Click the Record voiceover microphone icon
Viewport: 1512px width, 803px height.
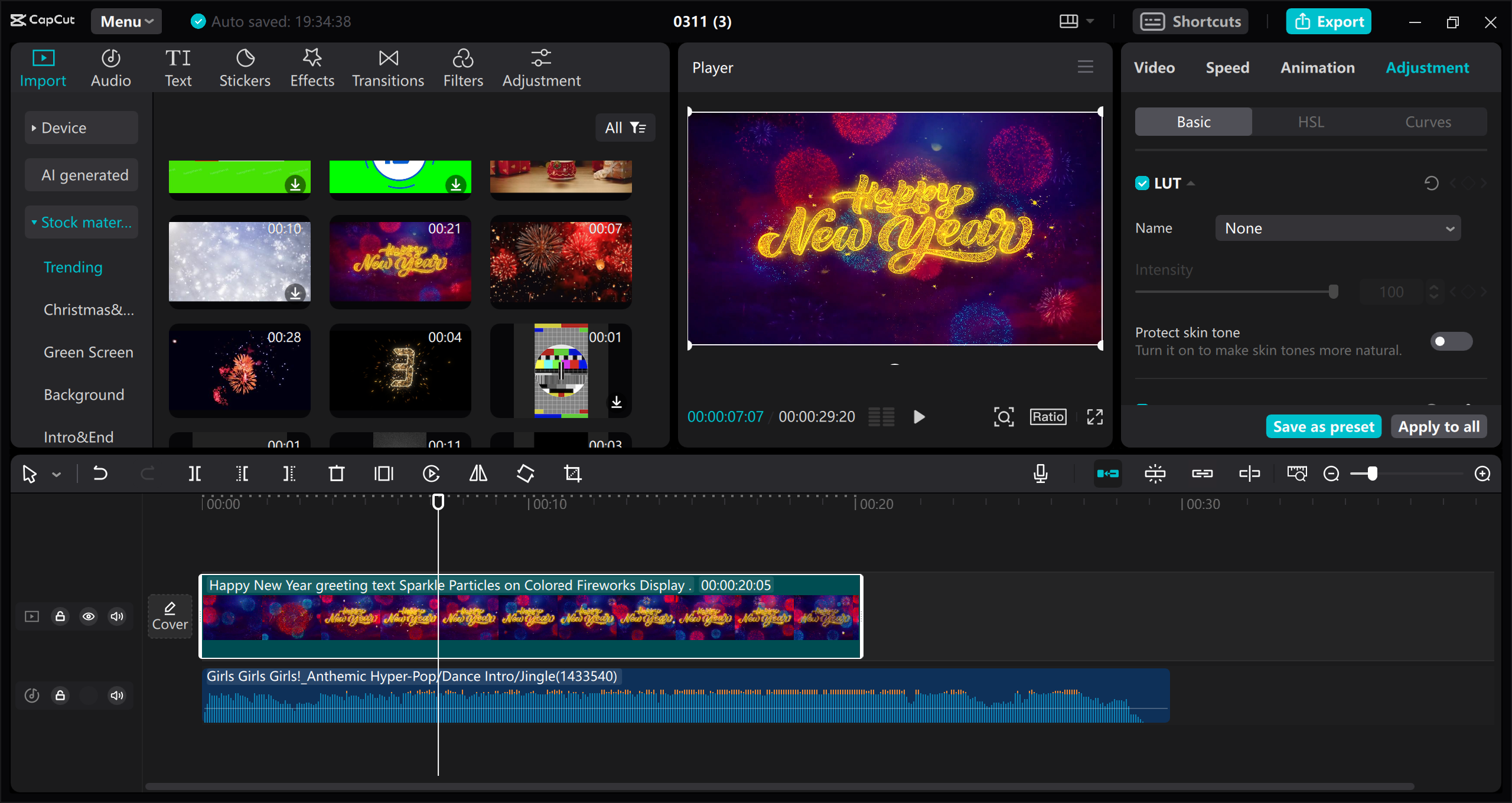[x=1041, y=473]
